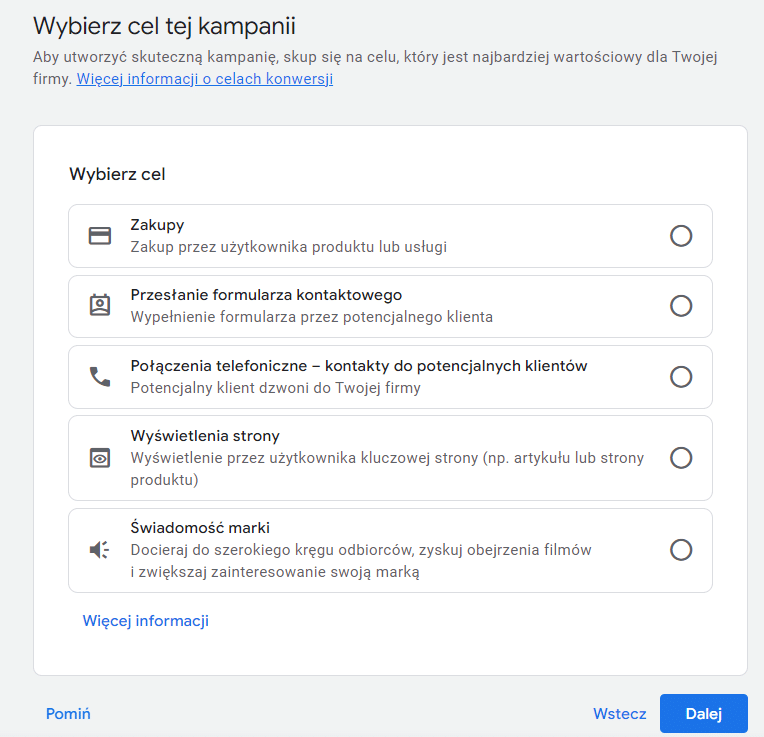Enable the Połączenia telefoniczne radio button

(x=681, y=376)
